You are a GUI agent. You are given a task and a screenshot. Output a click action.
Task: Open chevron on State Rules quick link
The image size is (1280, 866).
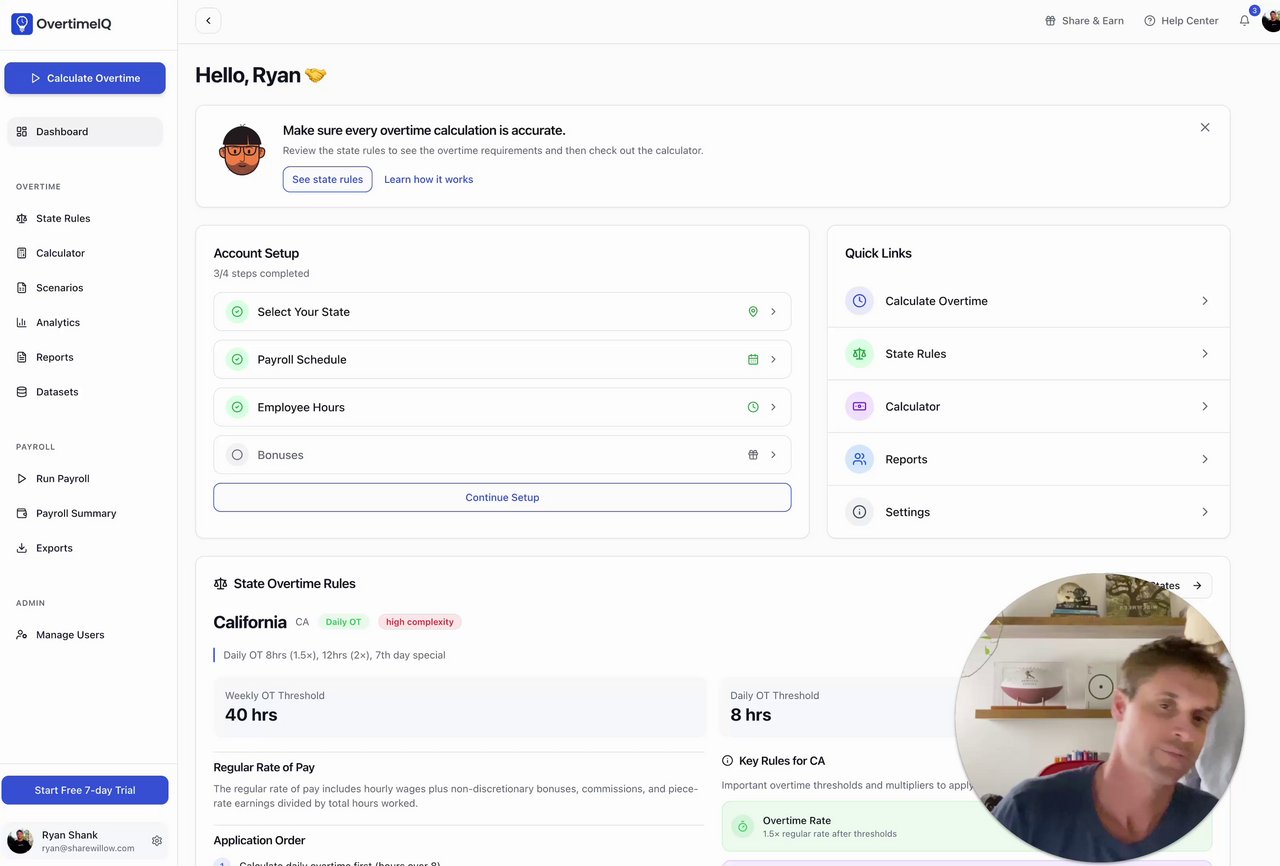[1205, 354]
